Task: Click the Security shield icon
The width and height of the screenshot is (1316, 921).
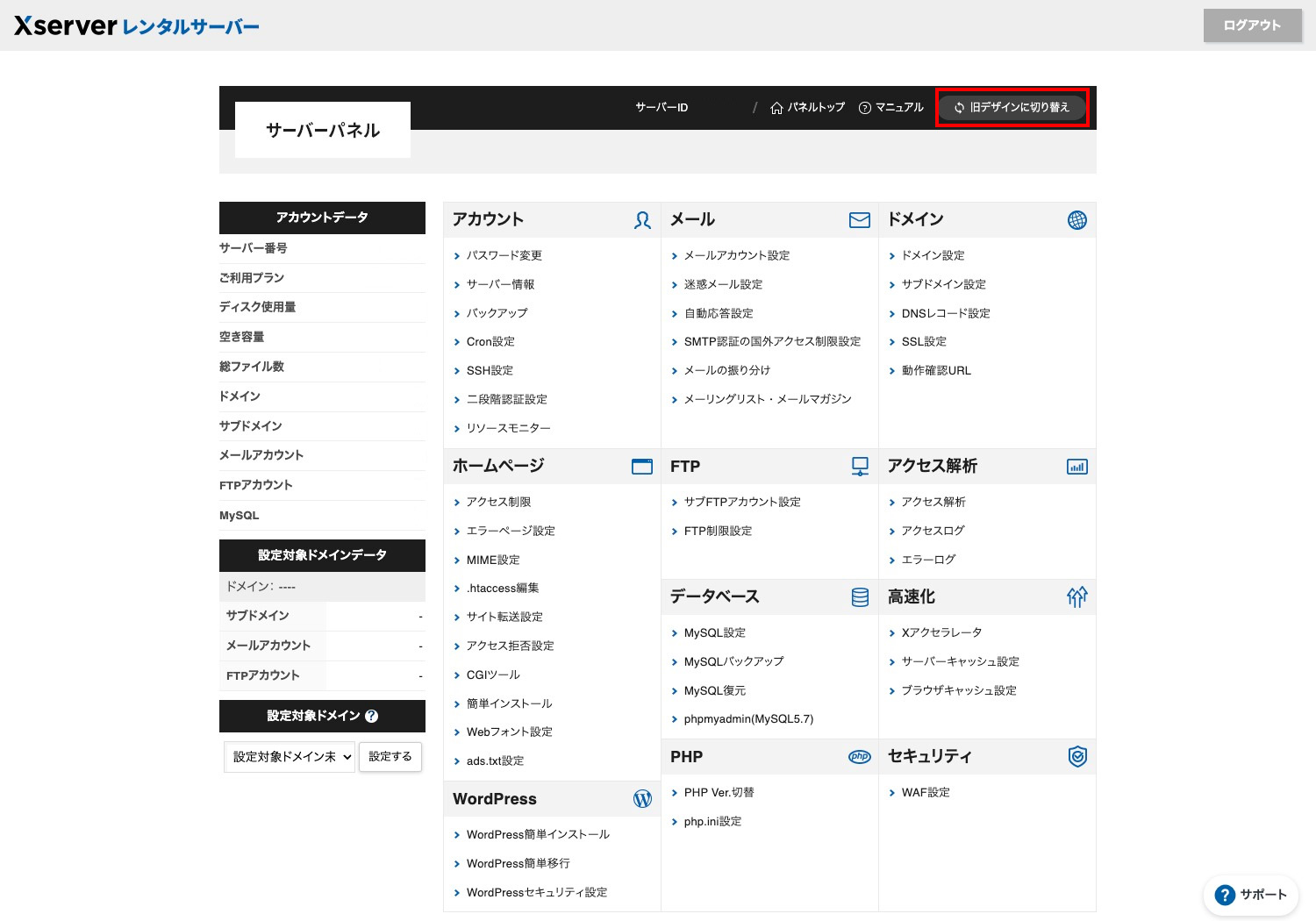Action: 1077,757
